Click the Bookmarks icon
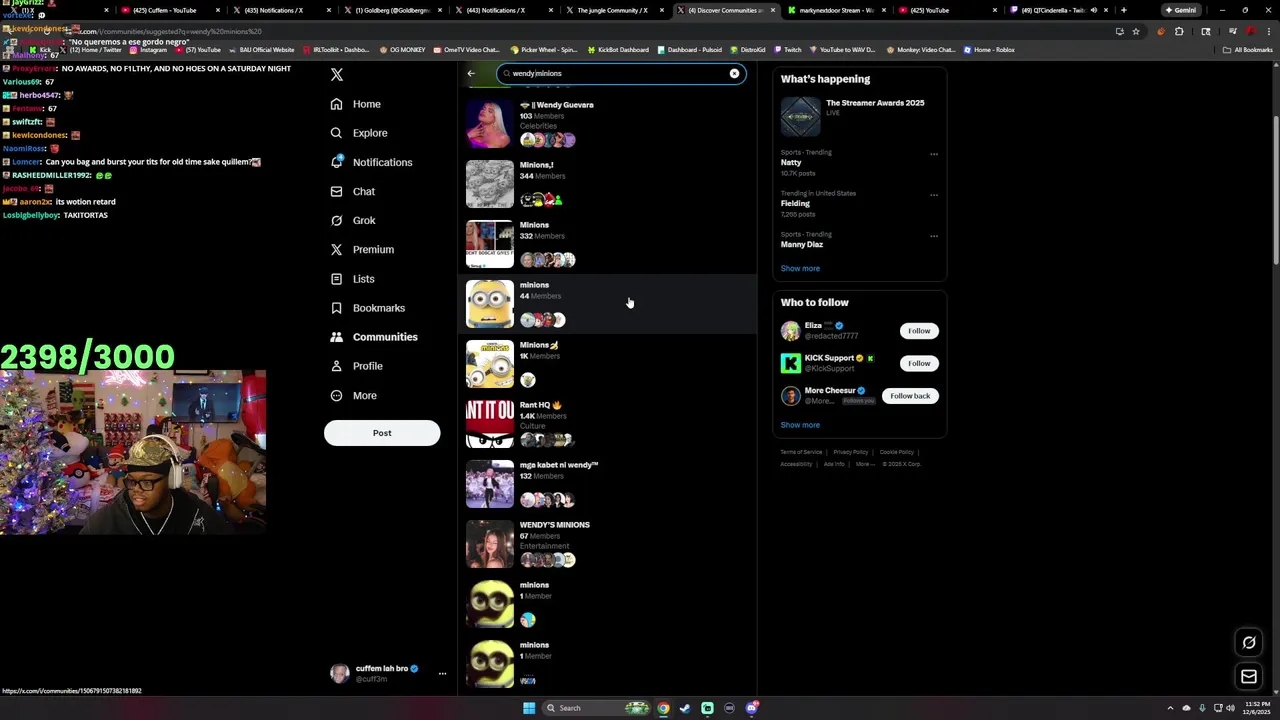Image resolution: width=1280 pixels, height=720 pixels. tap(336, 308)
